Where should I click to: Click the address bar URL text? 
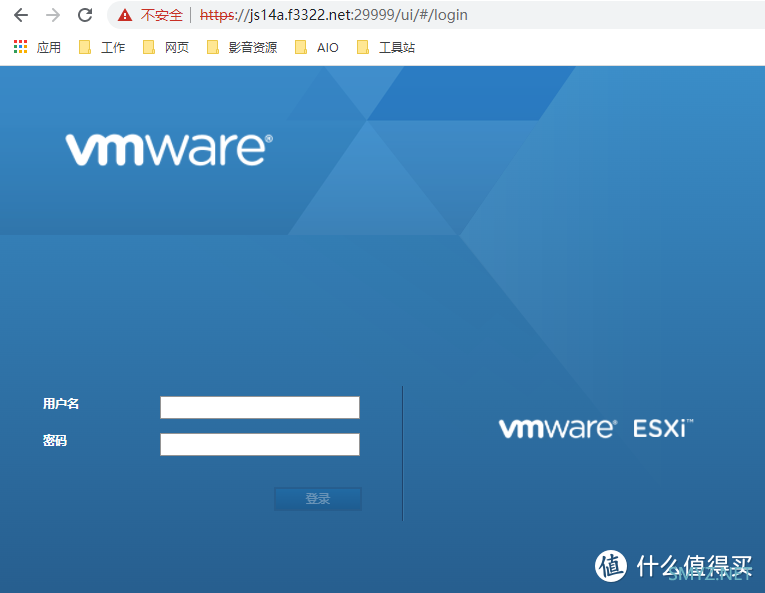334,15
